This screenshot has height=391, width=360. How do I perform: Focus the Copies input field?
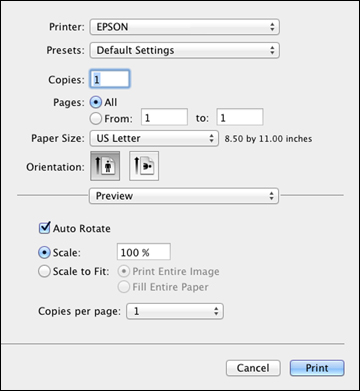(110, 79)
